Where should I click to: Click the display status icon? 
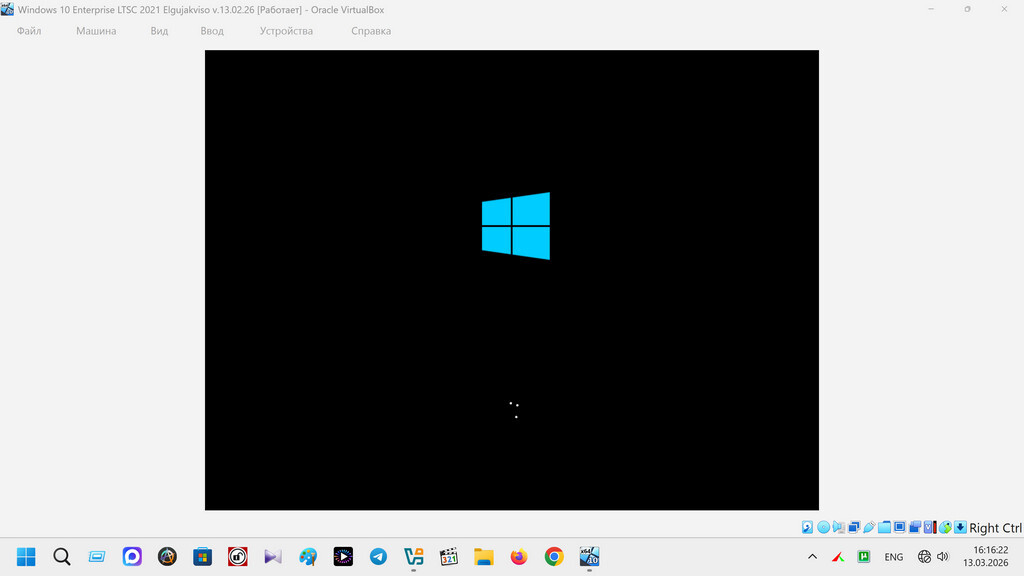click(899, 527)
